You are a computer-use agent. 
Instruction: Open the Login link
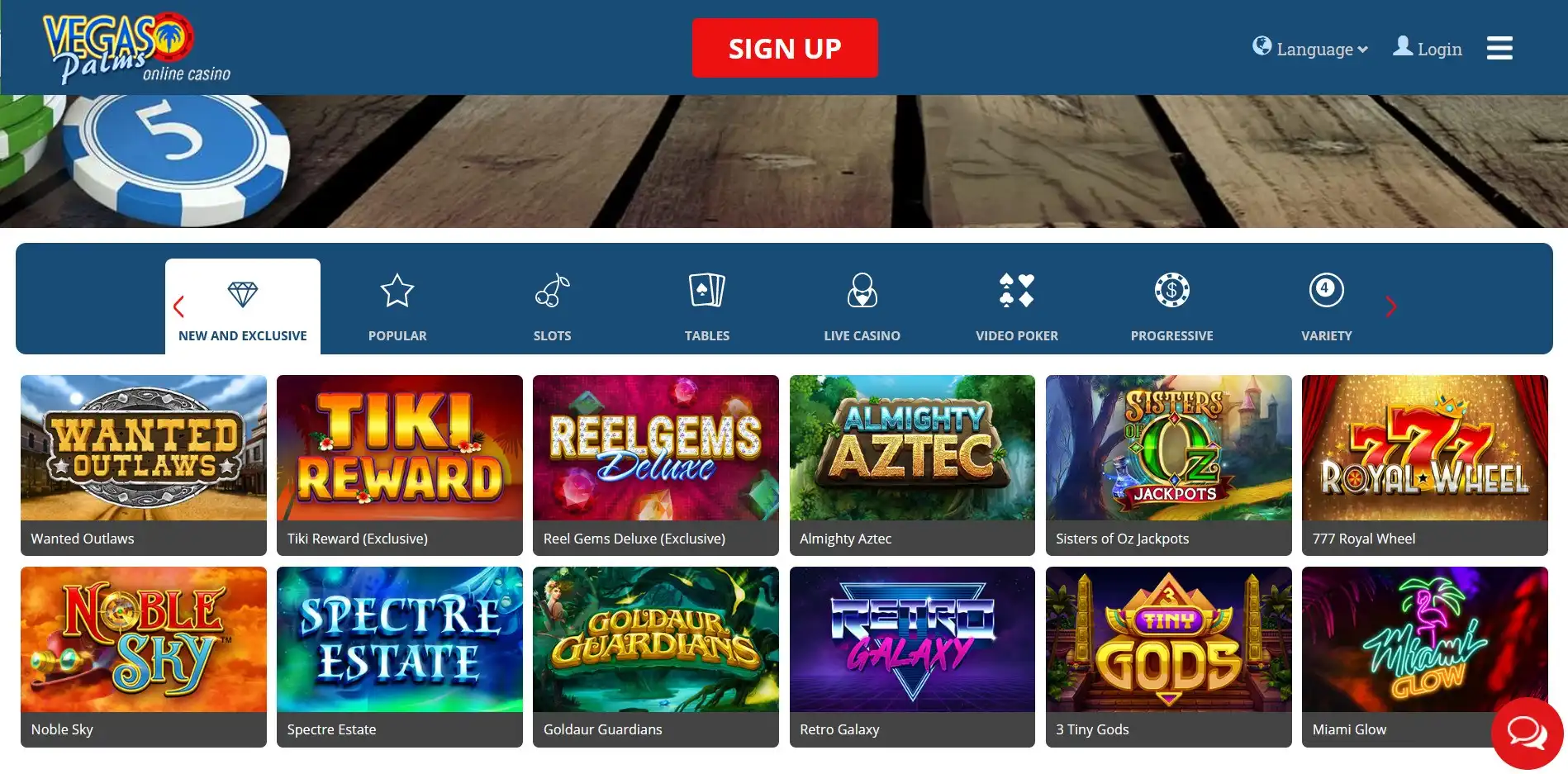tap(1428, 49)
